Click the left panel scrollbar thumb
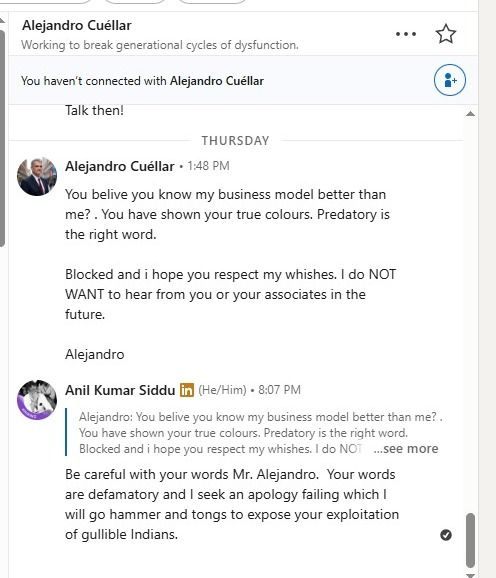496x578 pixels. point(2,138)
